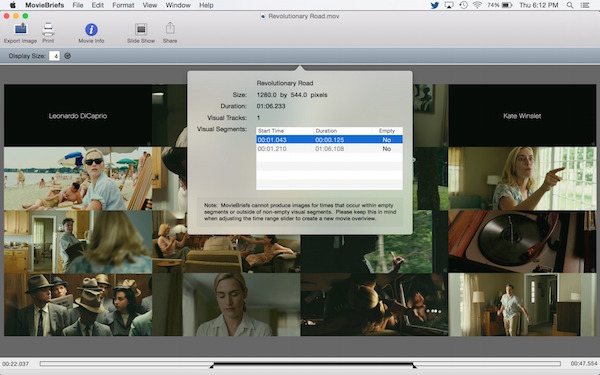
Task: Select segment row starting at 00:01.043
Action: (329, 140)
